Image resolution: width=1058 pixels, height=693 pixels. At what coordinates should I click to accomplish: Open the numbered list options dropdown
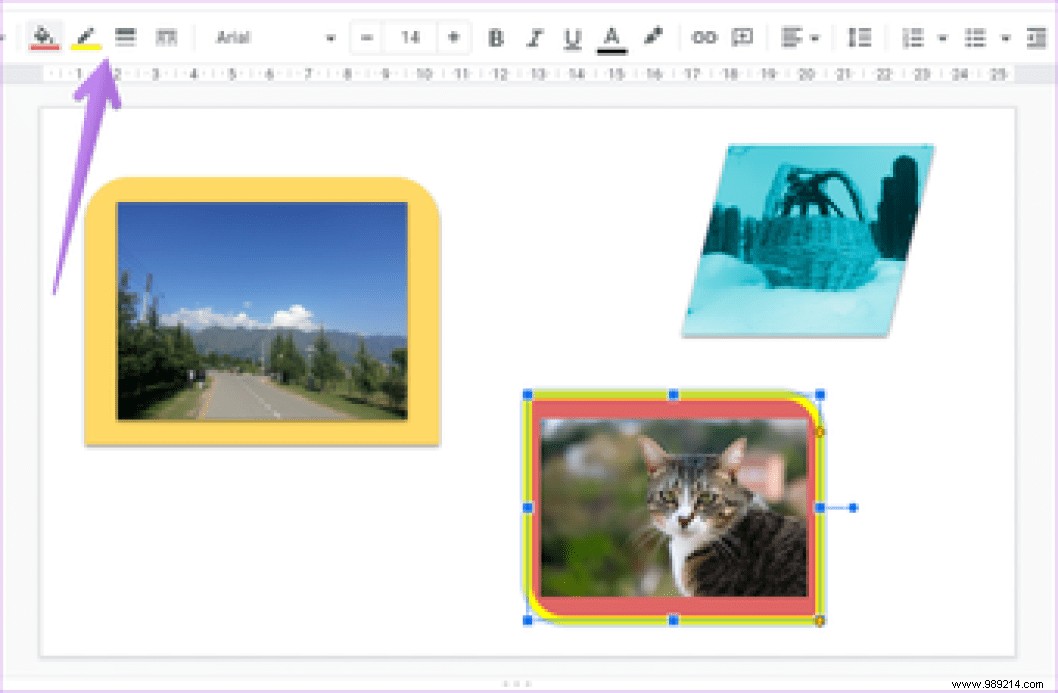(941, 37)
